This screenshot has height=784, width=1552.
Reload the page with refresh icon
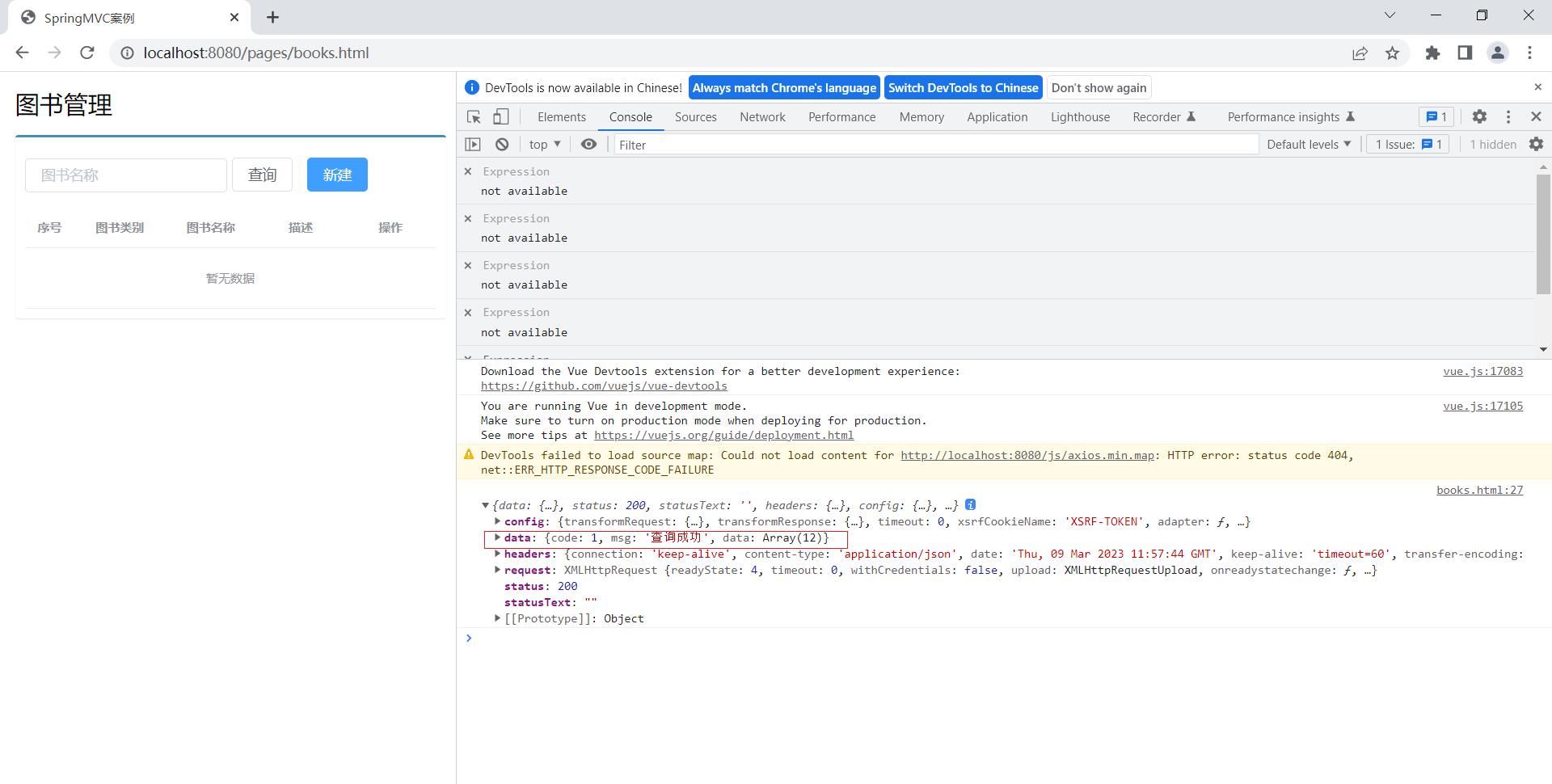click(x=87, y=53)
